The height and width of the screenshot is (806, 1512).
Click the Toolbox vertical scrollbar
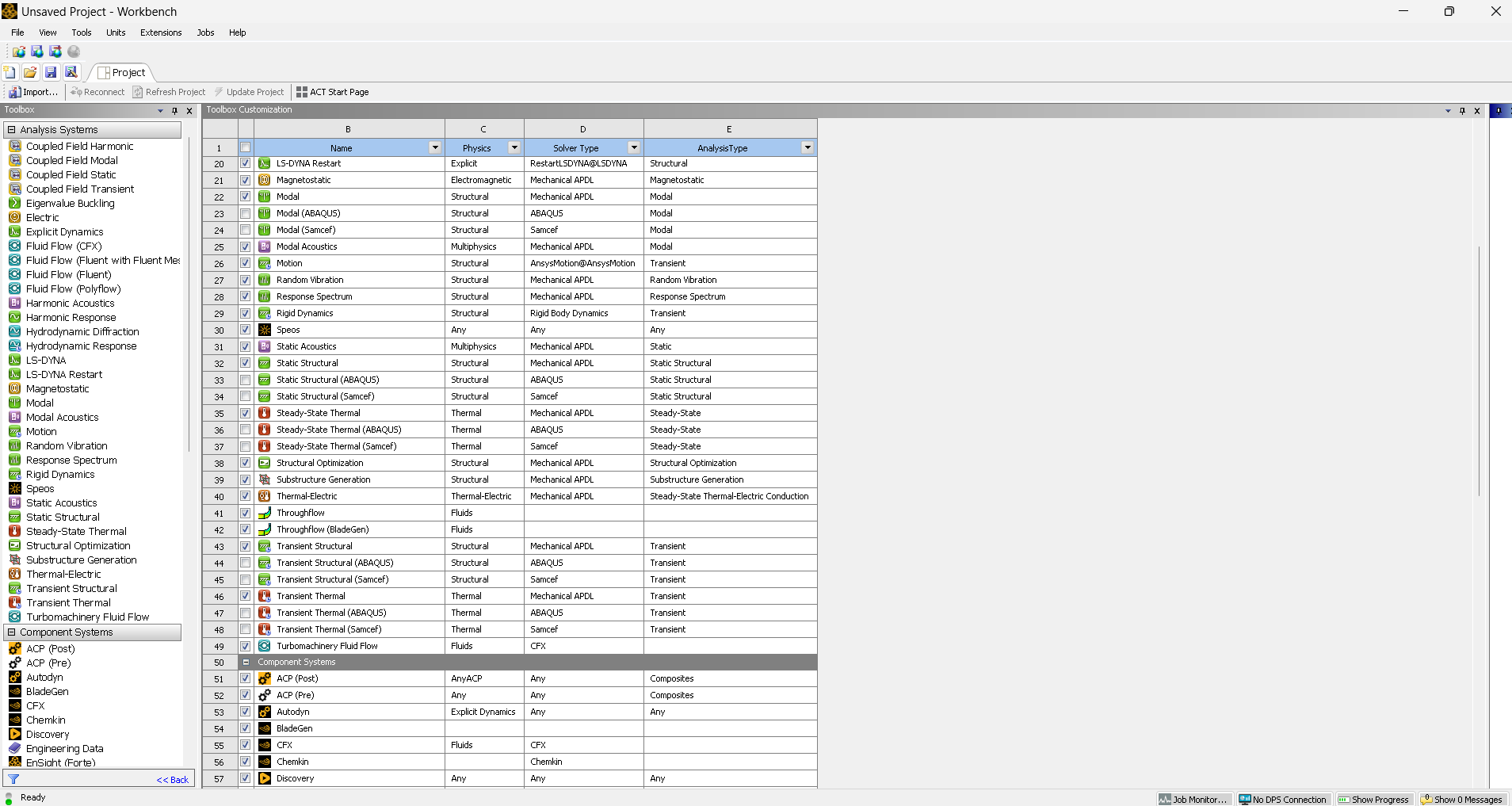[x=189, y=293]
